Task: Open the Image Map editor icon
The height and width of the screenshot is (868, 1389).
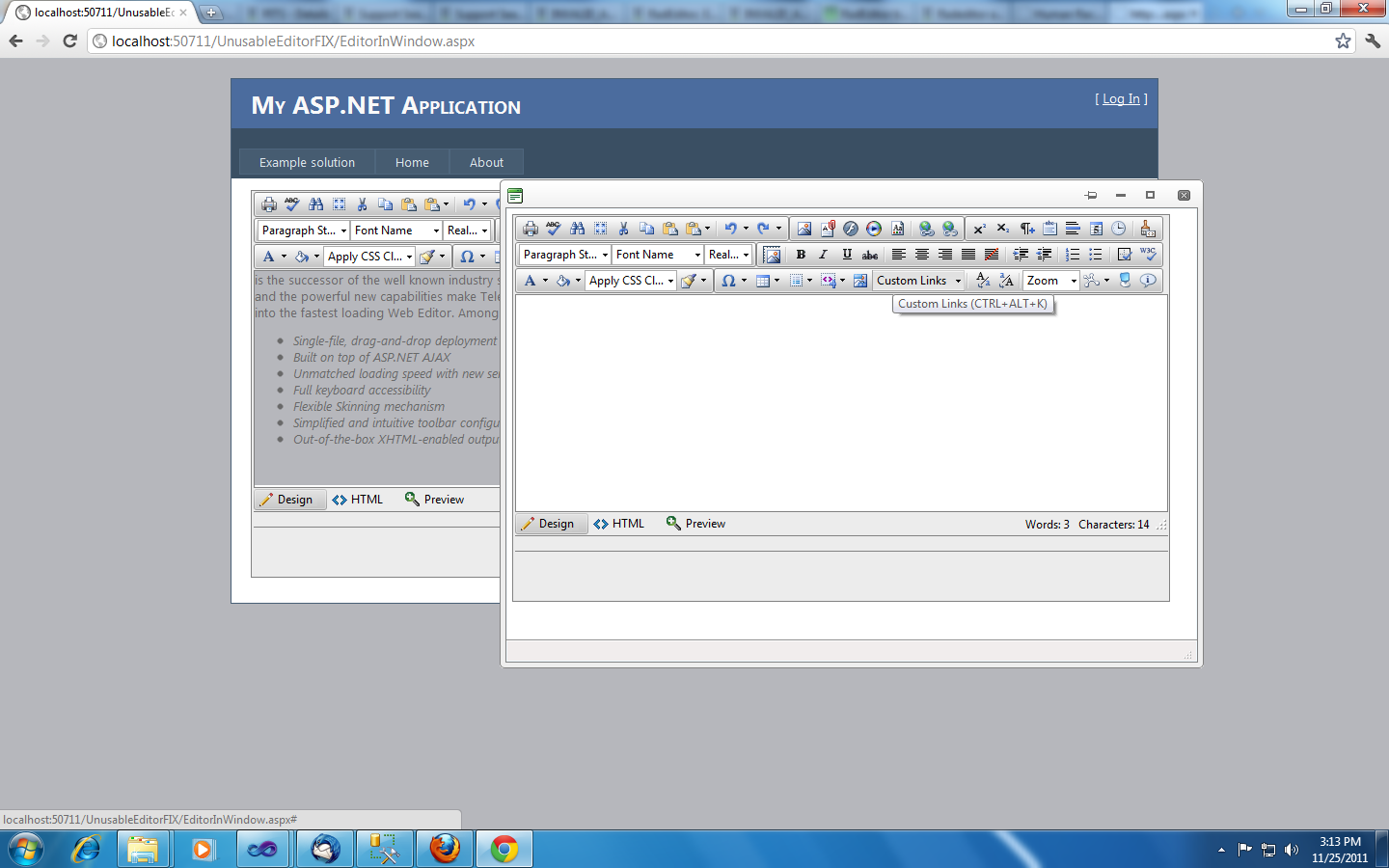Action: 860,281
